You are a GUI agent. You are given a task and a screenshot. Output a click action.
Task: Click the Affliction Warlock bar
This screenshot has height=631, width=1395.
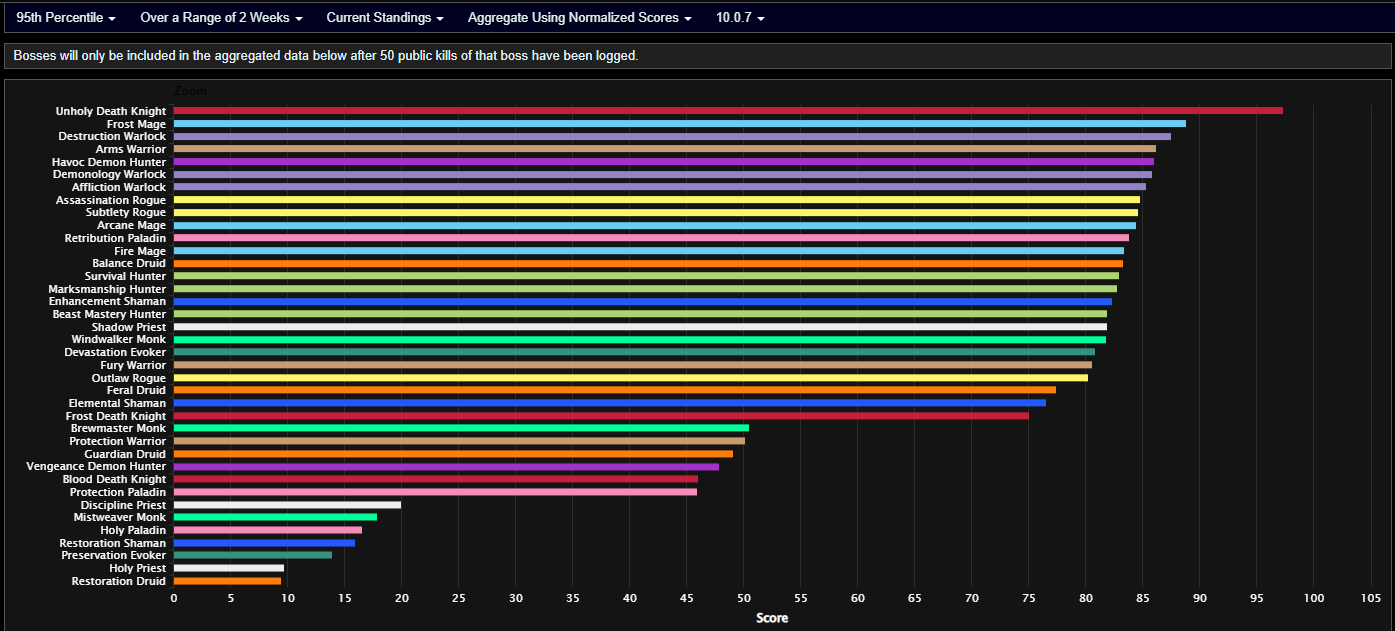660,187
